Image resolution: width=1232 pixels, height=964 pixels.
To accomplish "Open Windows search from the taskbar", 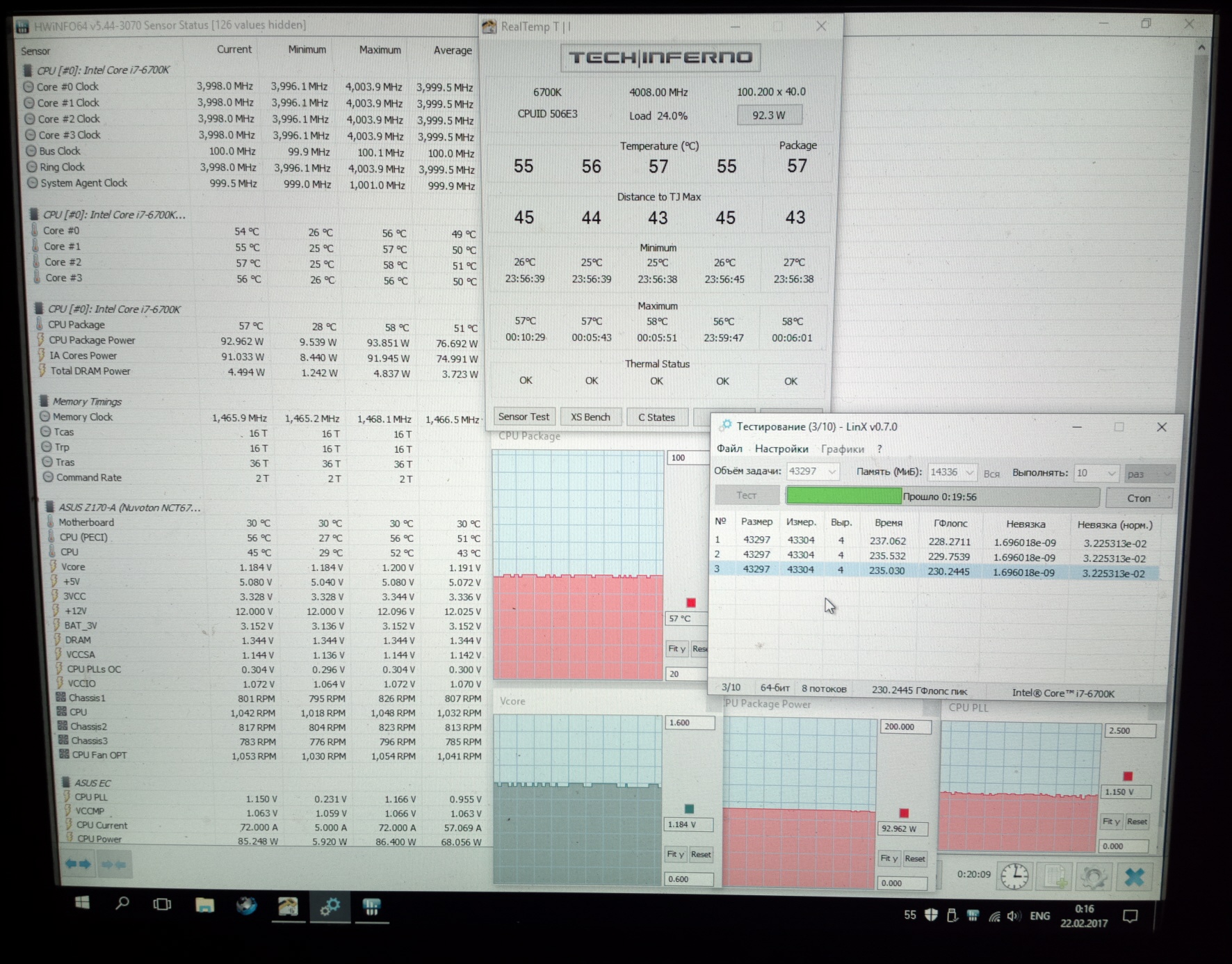I will coord(122,903).
